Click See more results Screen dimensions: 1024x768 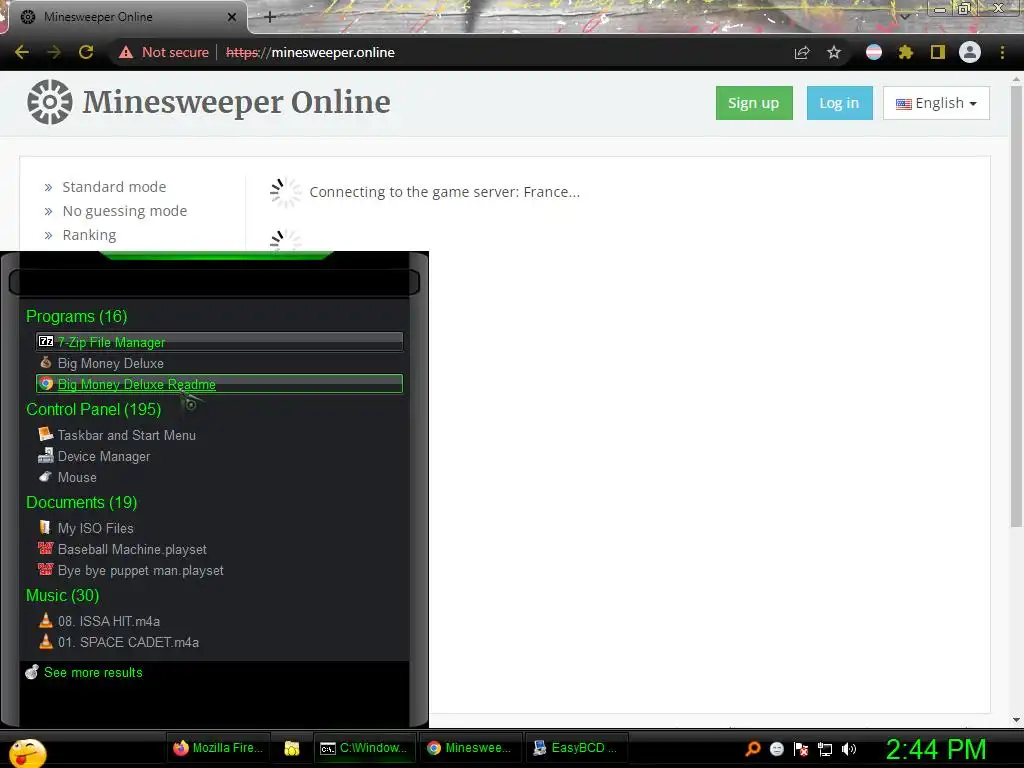tap(84, 672)
